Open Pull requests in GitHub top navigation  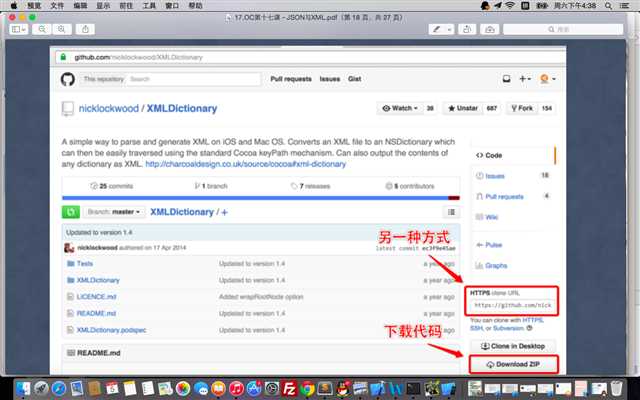(x=291, y=79)
